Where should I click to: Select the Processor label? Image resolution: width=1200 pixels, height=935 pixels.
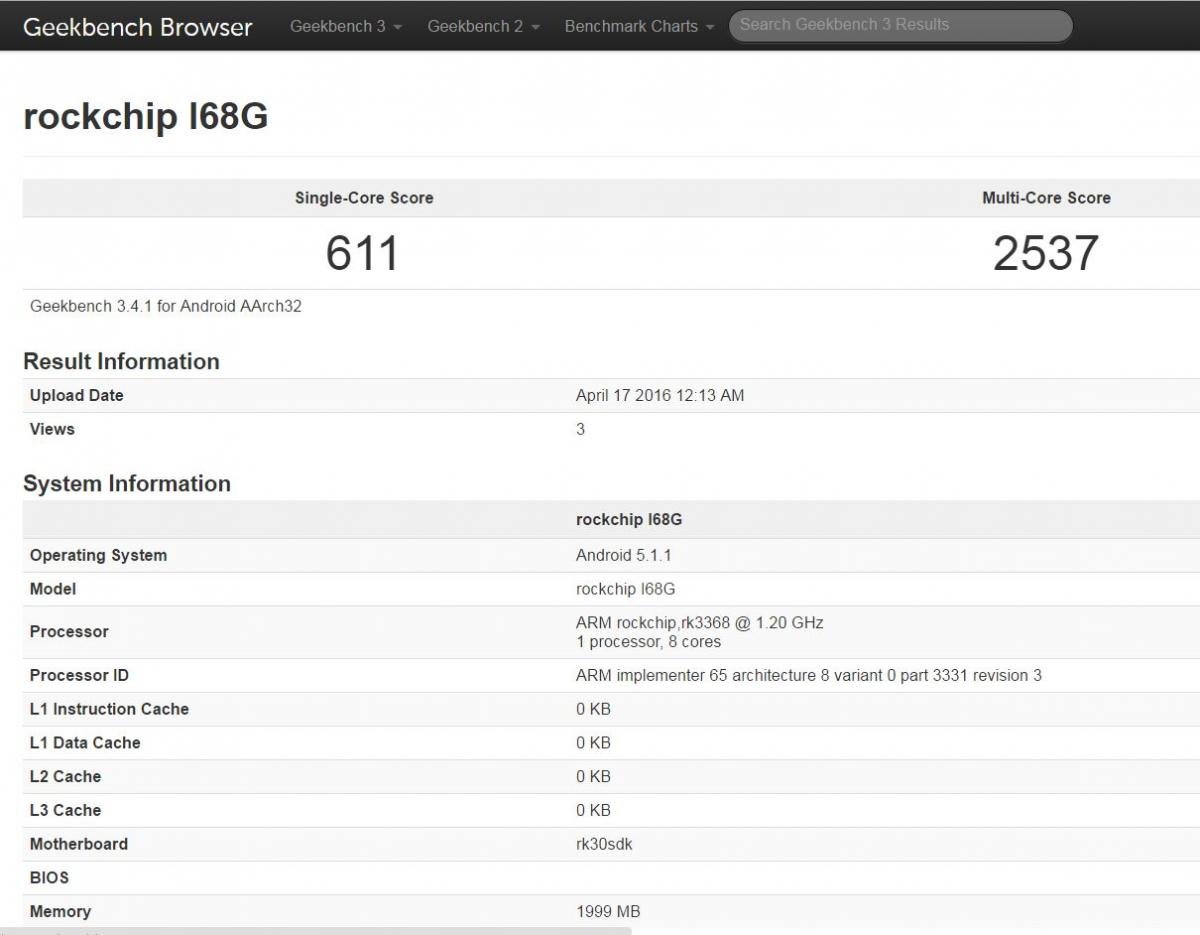(69, 631)
